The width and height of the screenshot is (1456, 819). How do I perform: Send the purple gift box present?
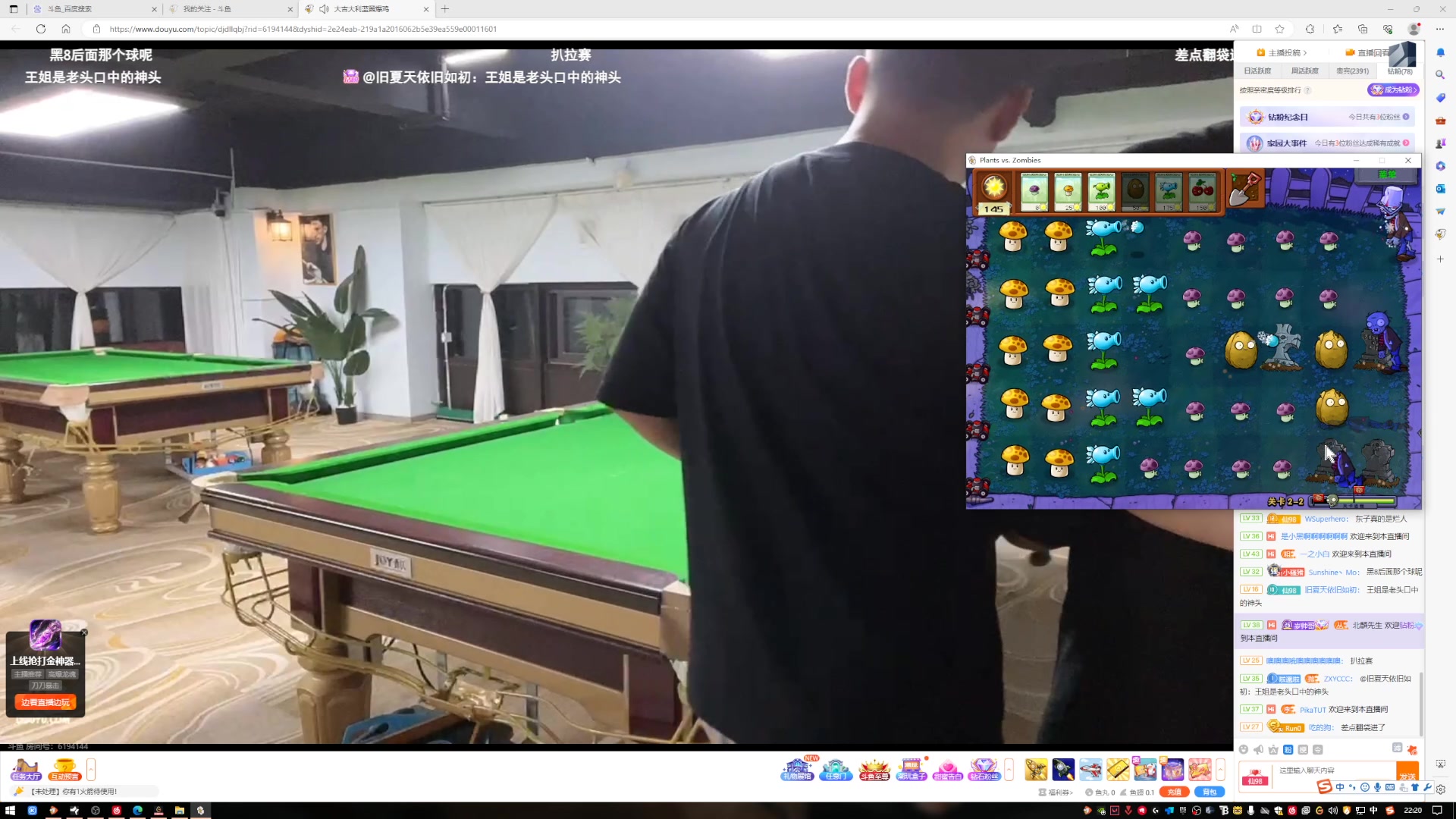(1172, 769)
